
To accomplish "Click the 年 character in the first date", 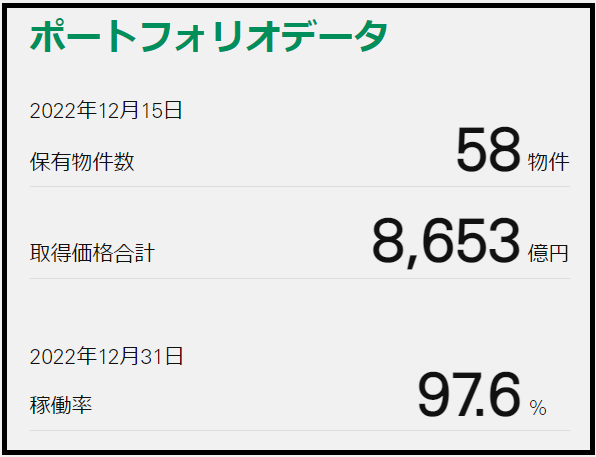I will (87, 111).
